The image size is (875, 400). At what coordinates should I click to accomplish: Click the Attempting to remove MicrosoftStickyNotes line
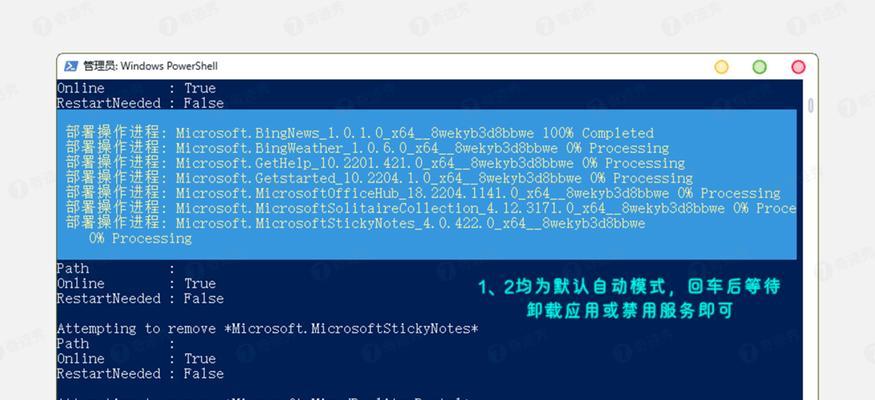[267, 329]
